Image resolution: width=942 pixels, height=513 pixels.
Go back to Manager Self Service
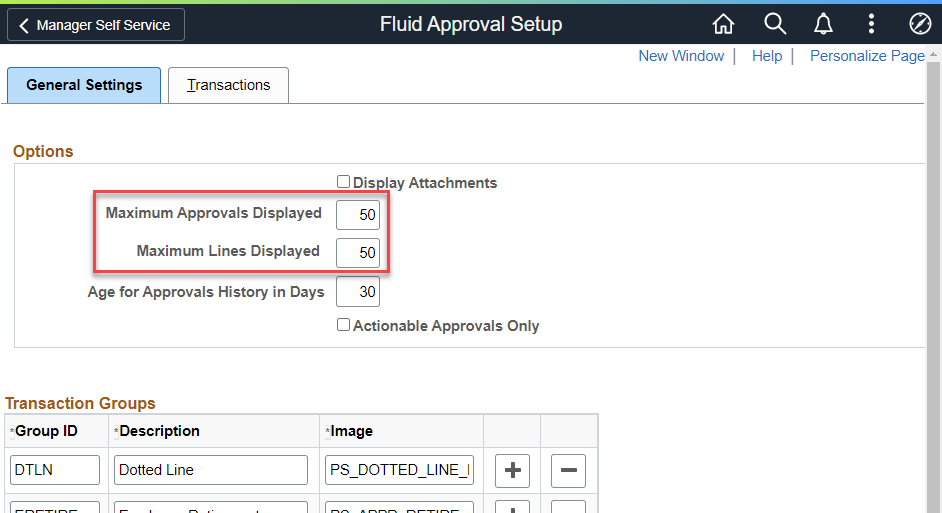pyautogui.click(x=96, y=25)
